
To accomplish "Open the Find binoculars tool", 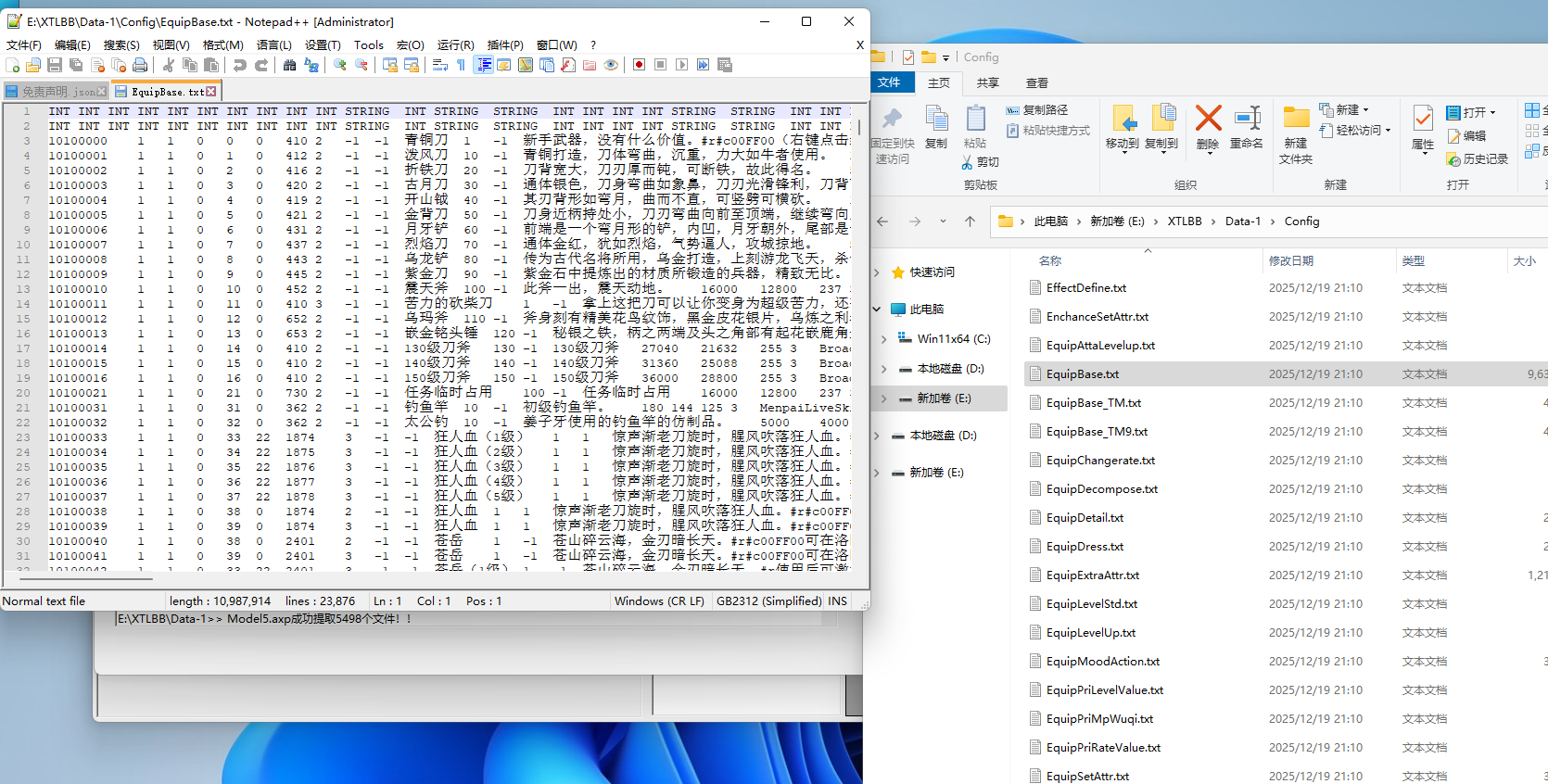I will click(289, 65).
